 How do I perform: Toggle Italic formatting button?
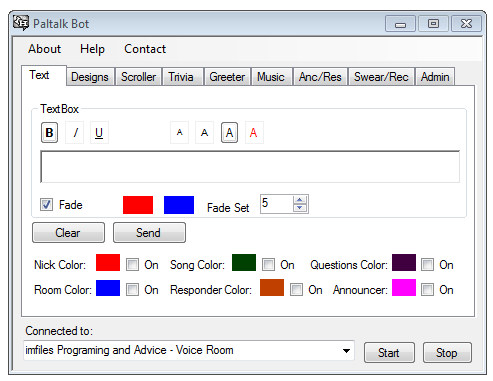75,133
